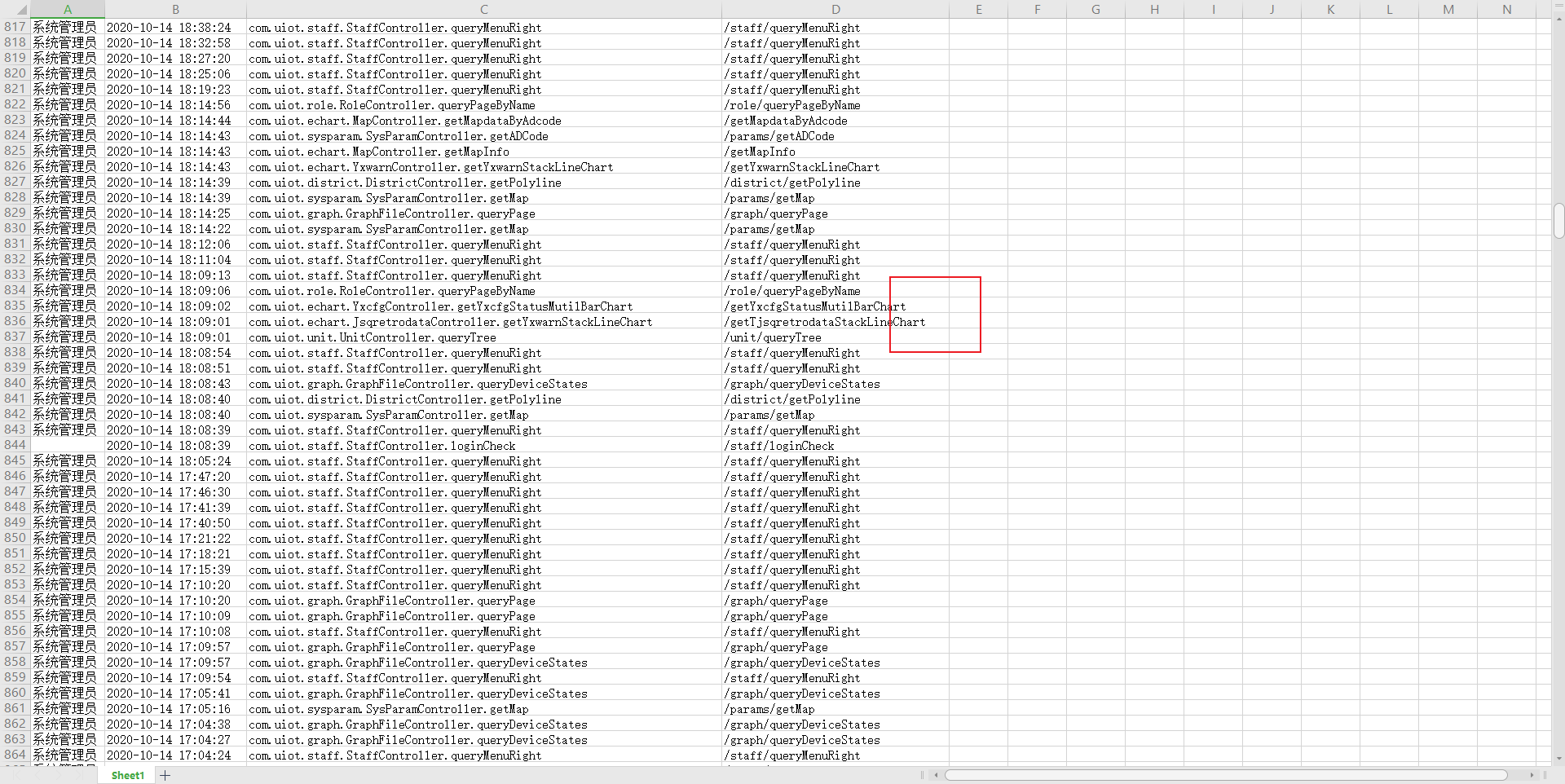Image resolution: width=1565 pixels, height=784 pixels.
Task: Select column B header
Action: click(x=175, y=10)
